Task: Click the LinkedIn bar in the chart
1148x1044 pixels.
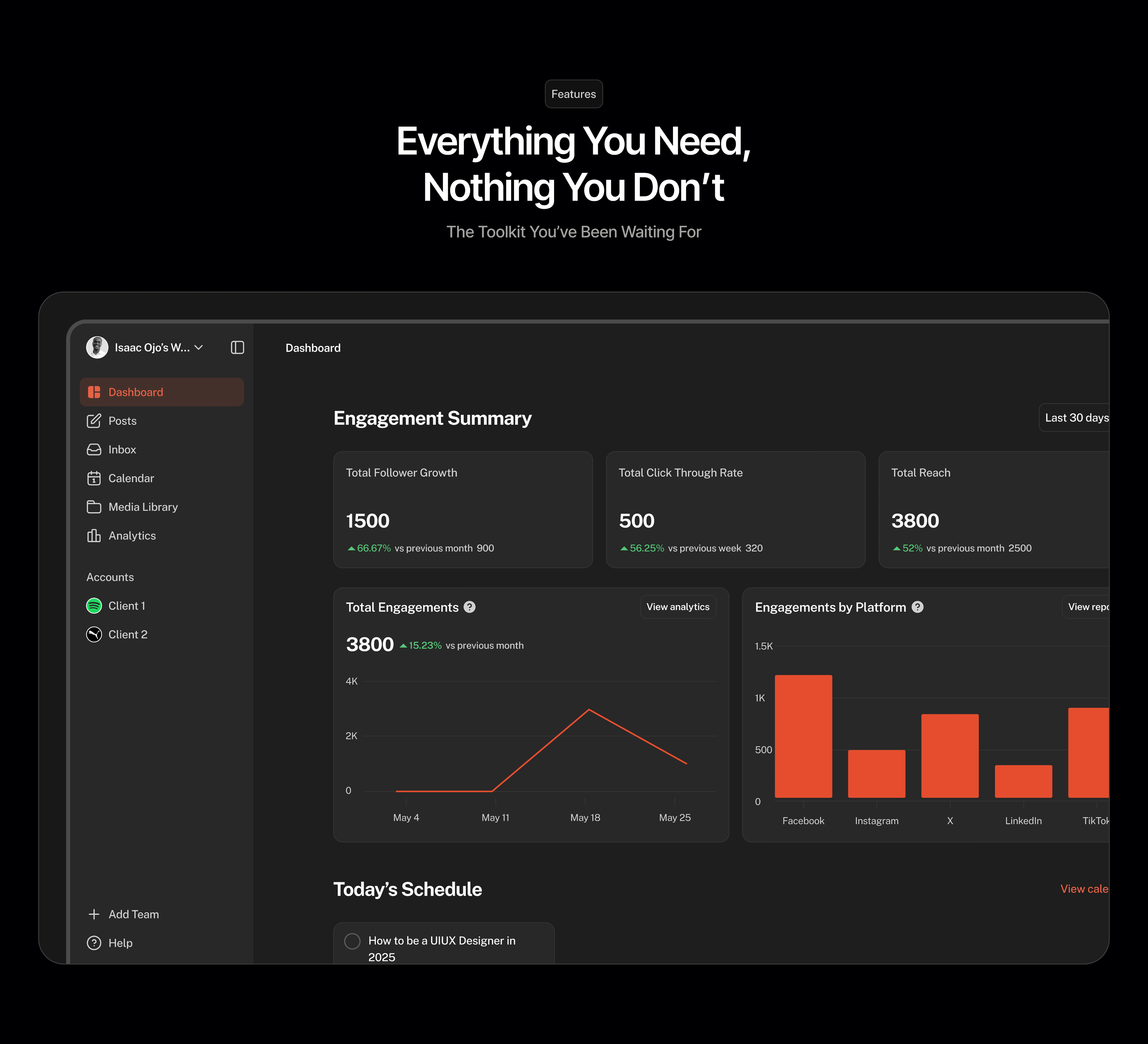Action: pos(1023,781)
